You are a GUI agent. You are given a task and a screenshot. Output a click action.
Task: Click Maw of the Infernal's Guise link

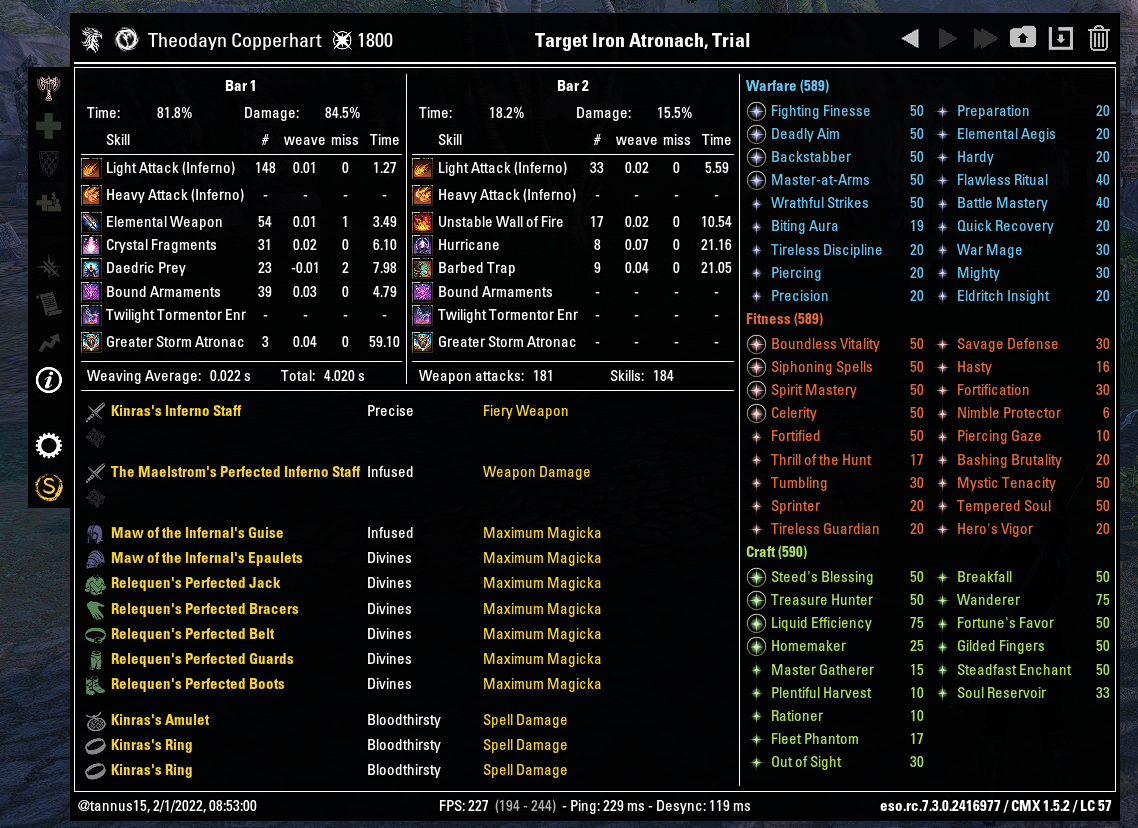coord(197,533)
